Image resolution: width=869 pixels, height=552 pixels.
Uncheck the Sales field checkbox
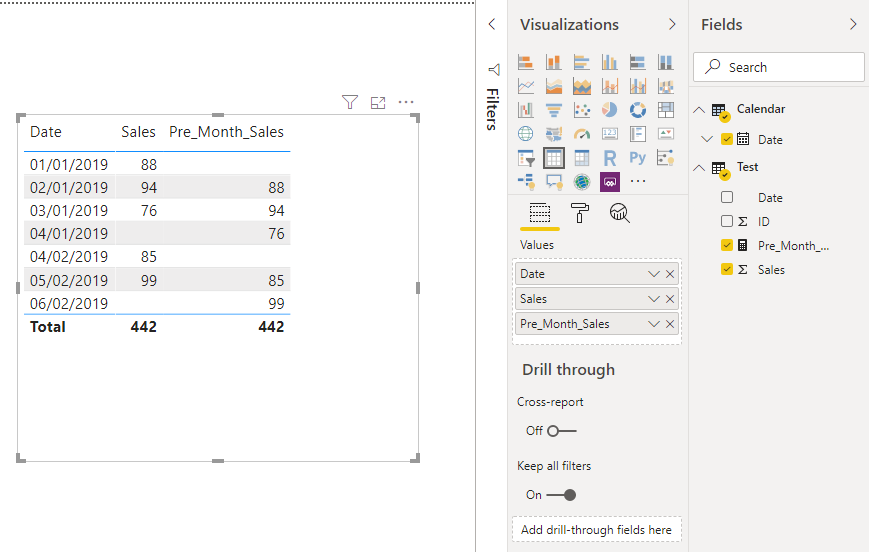click(727, 269)
